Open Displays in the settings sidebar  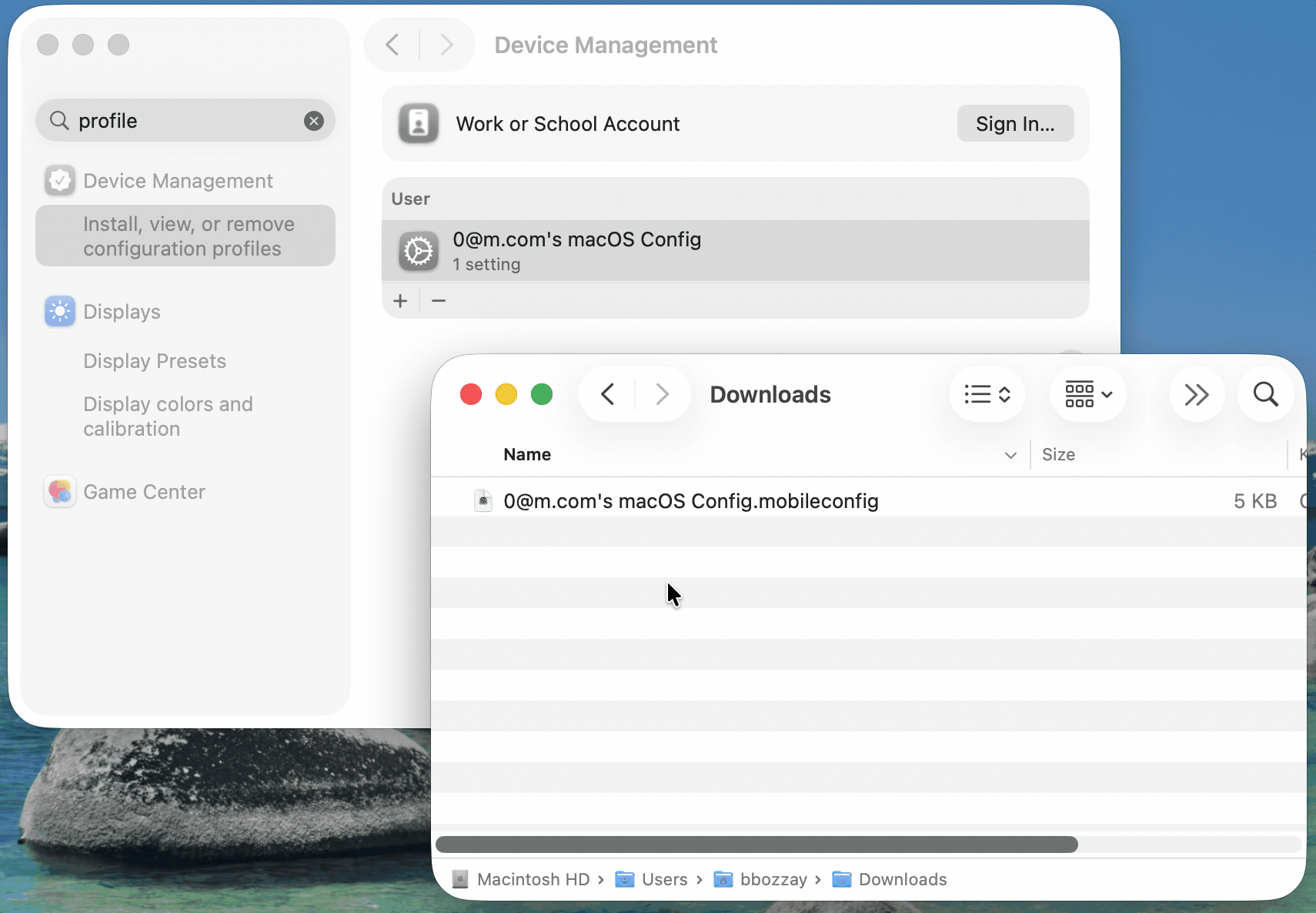click(122, 312)
